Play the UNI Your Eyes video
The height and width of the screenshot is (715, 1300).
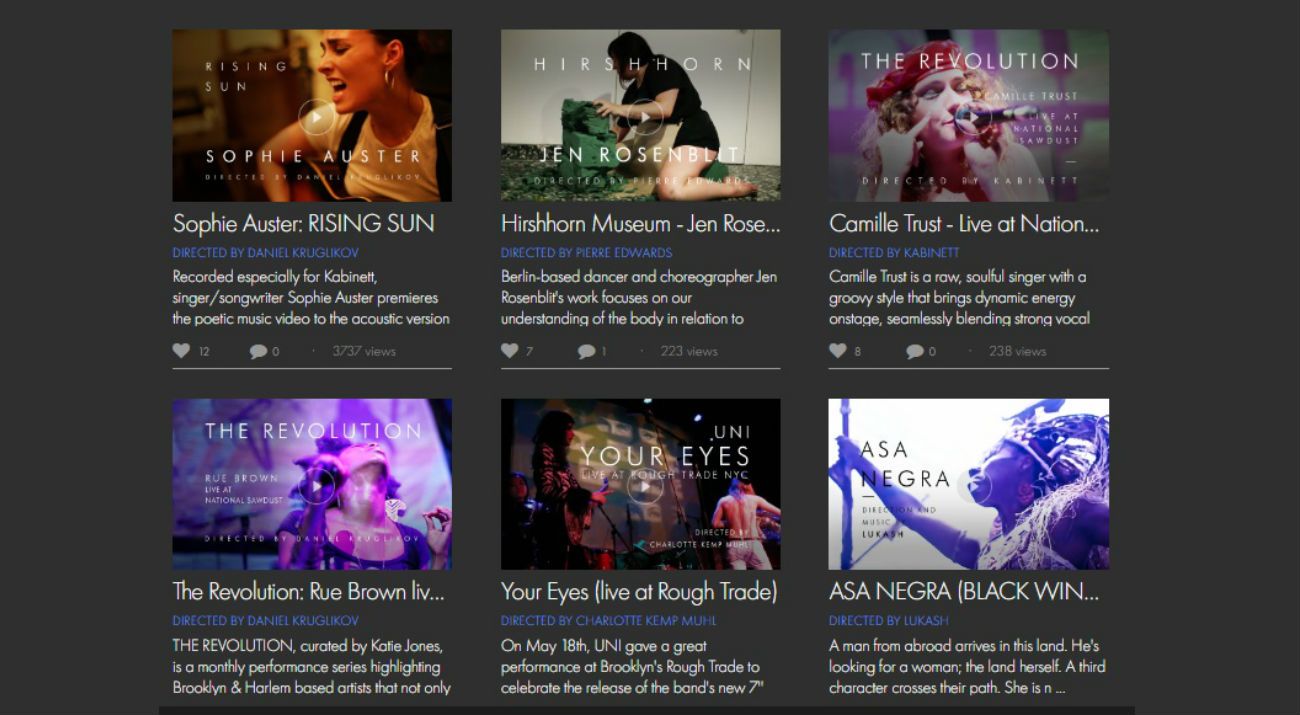coord(645,487)
